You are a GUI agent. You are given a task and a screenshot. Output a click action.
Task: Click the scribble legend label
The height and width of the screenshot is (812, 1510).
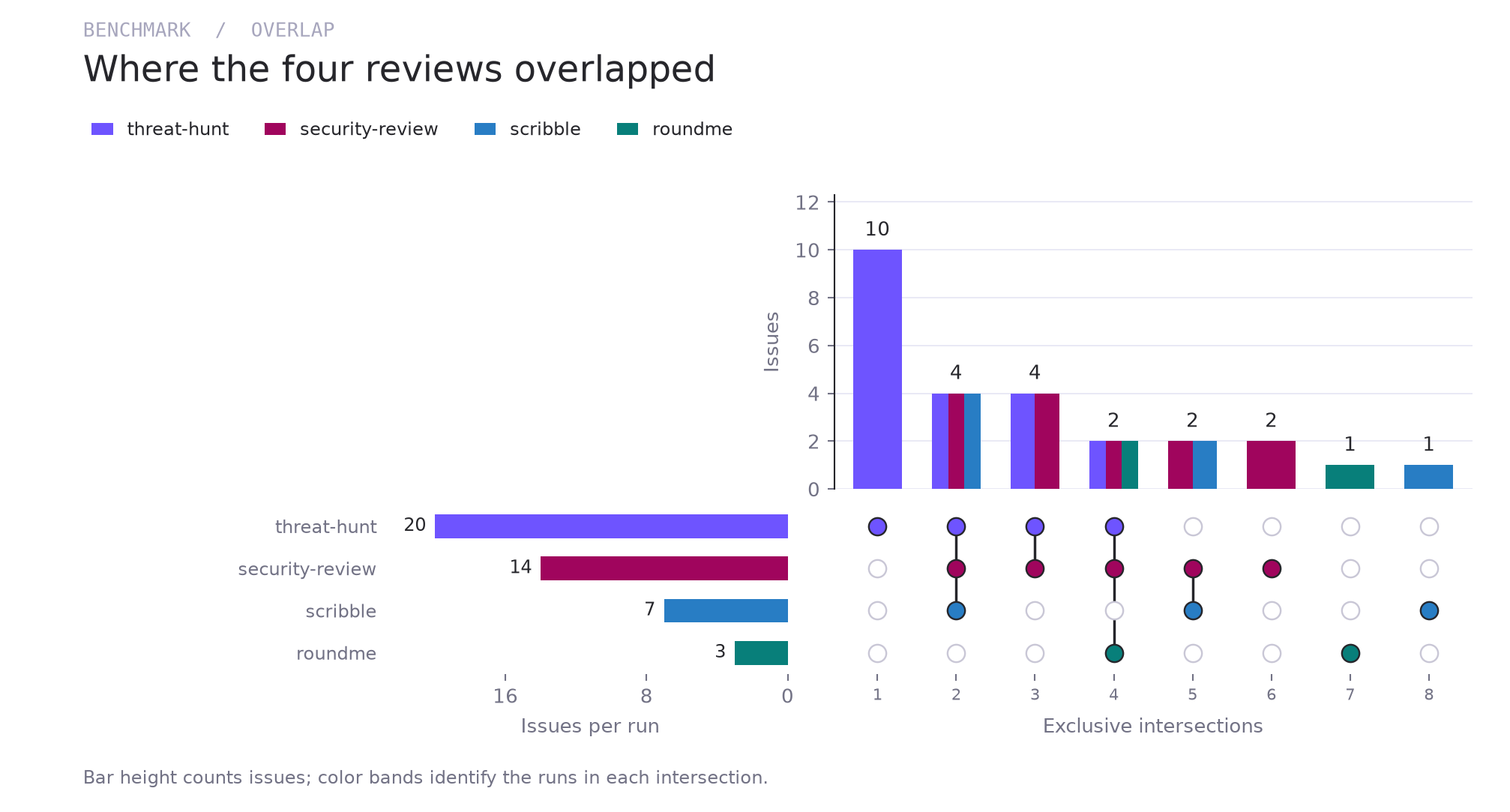coord(545,129)
